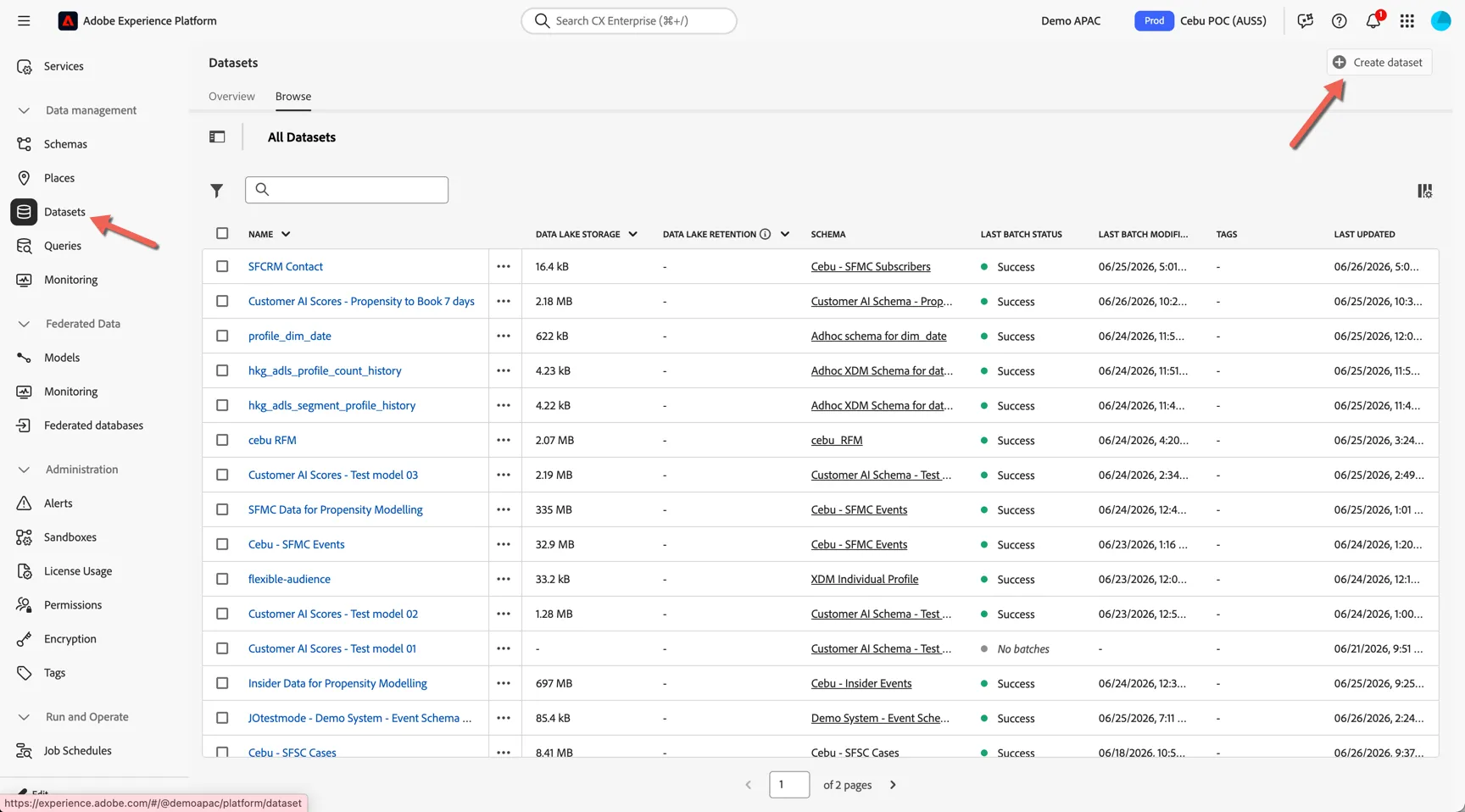Open the Customer AI Scores - Test model 03 dataset

pyautogui.click(x=333, y=475)
